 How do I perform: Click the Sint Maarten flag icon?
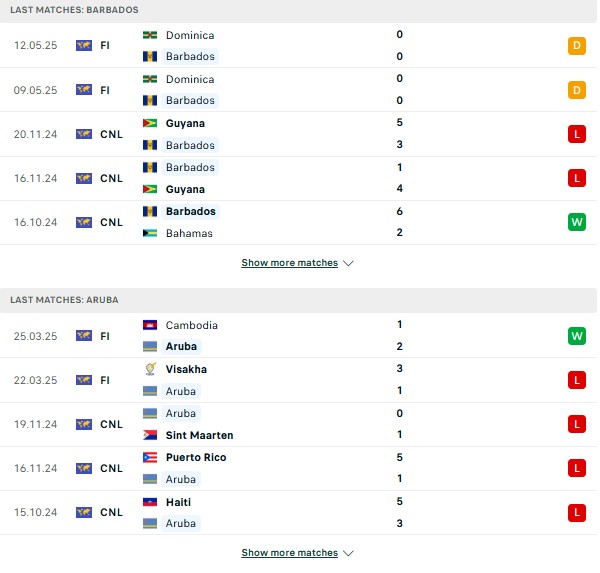pos(150,435)
